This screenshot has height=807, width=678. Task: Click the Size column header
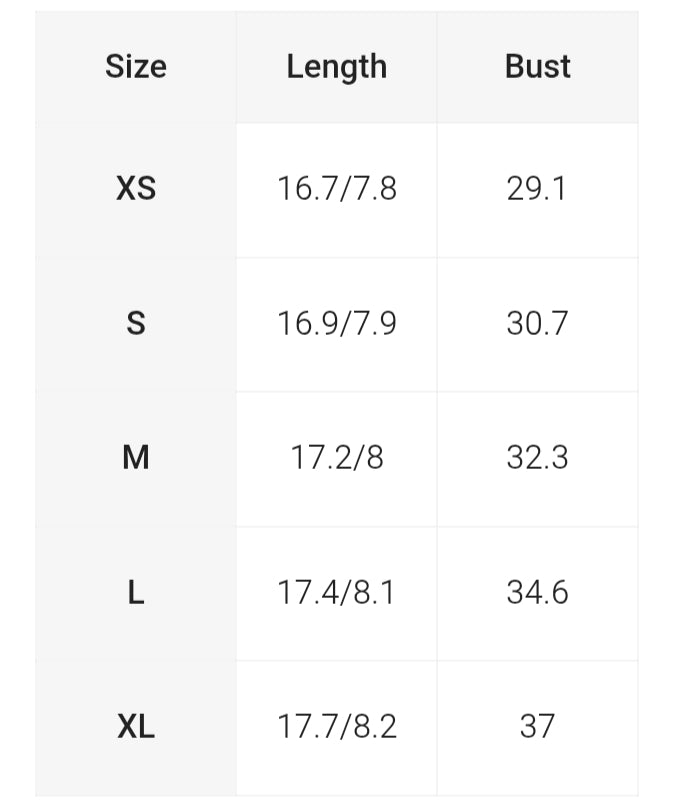pyautogui.click(x=136, y=67)
